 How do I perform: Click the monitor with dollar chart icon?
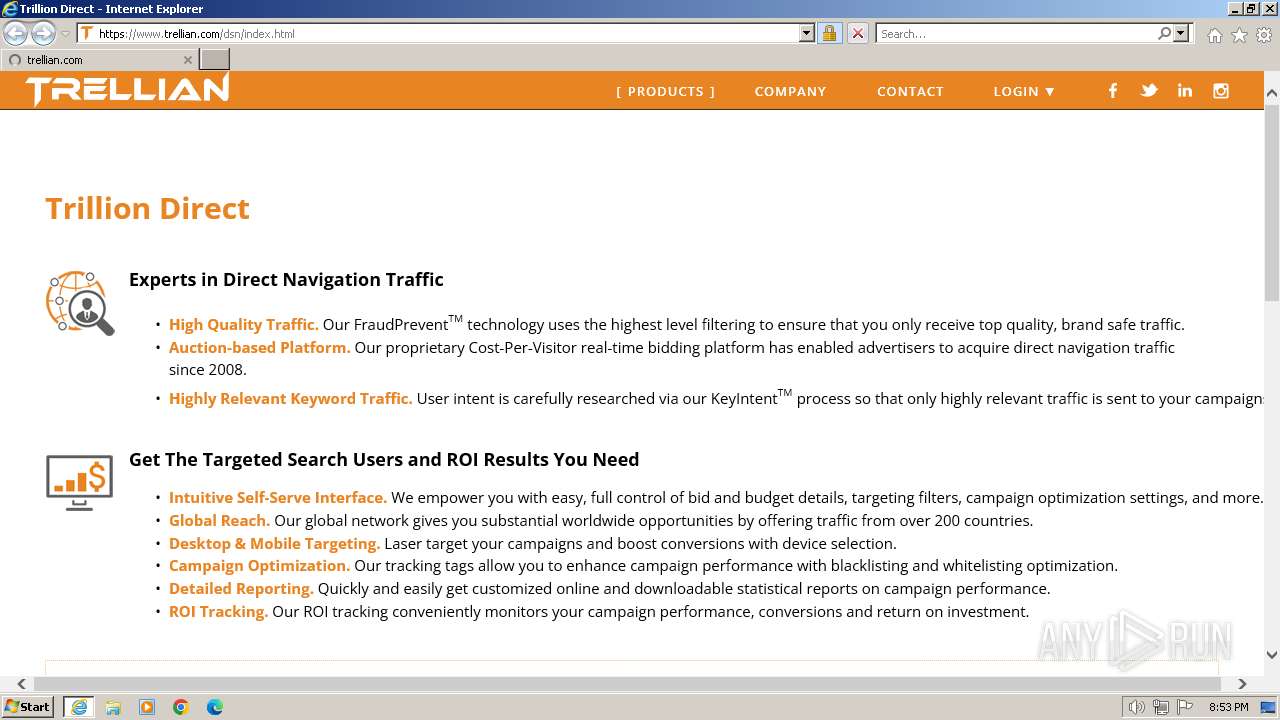coord(79,483)
